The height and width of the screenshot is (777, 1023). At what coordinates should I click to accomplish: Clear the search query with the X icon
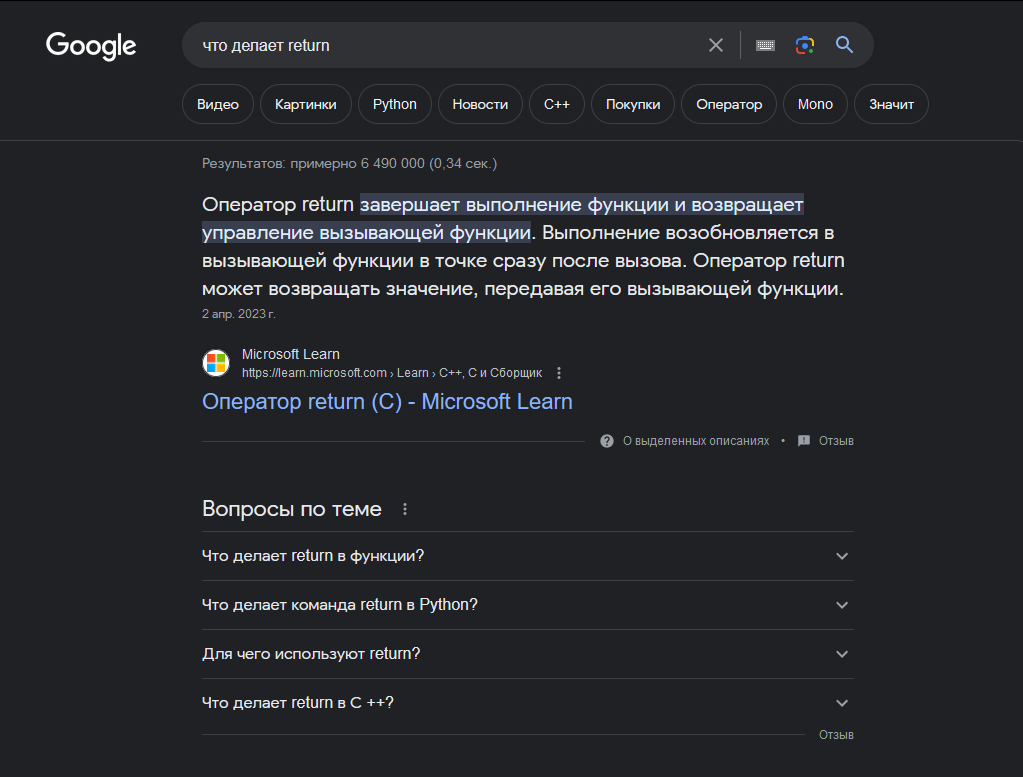click(716, 45)
